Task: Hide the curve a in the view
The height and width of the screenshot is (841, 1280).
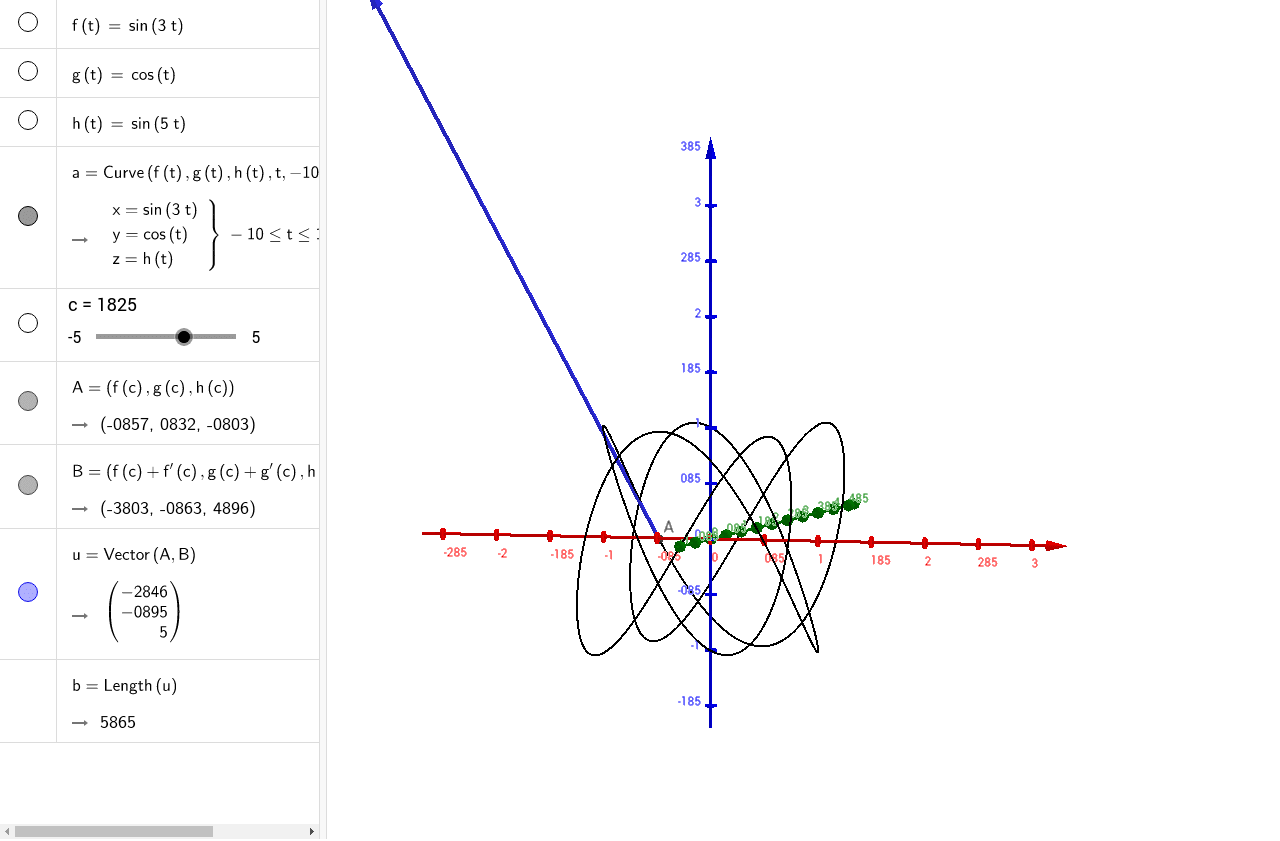Action: (28, 216)
